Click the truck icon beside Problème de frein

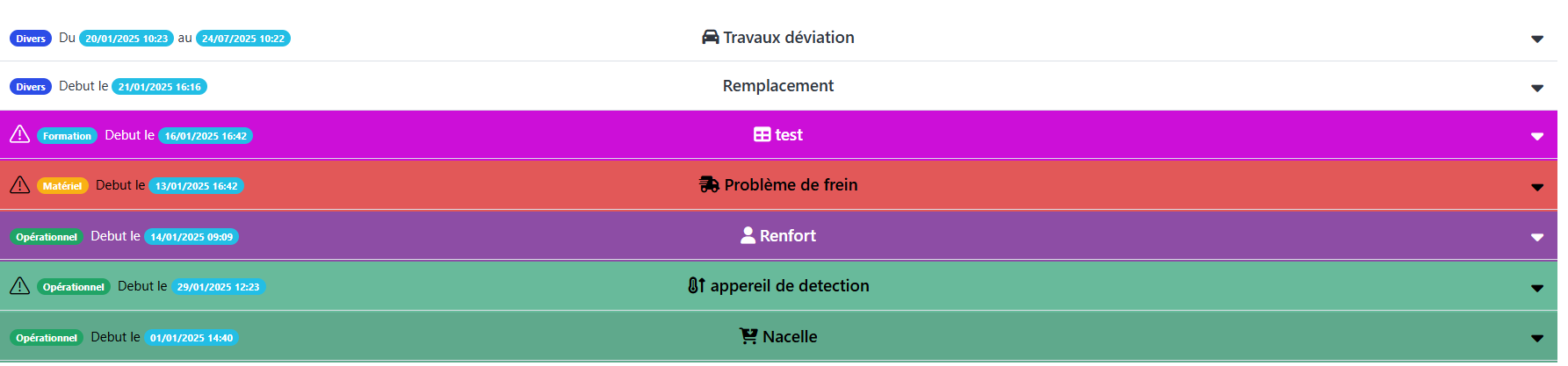tap(709, 185)
